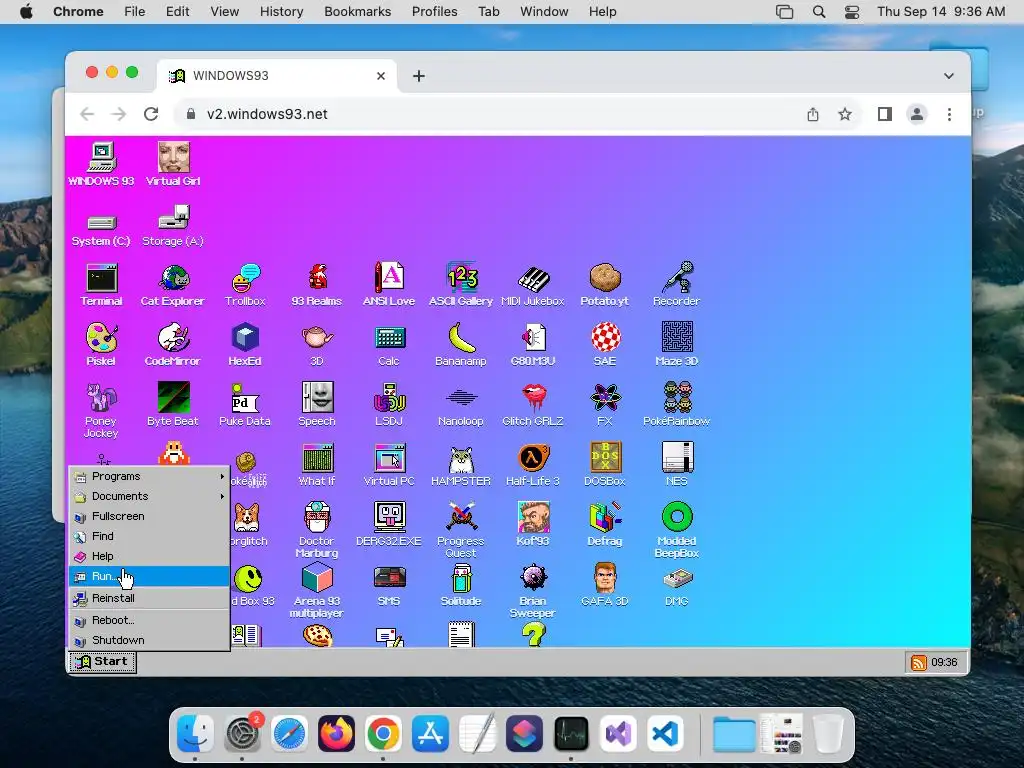Open the tab search chevron
The width and height of the screenshot is (1024, 768).
click(x=948, y=76)
